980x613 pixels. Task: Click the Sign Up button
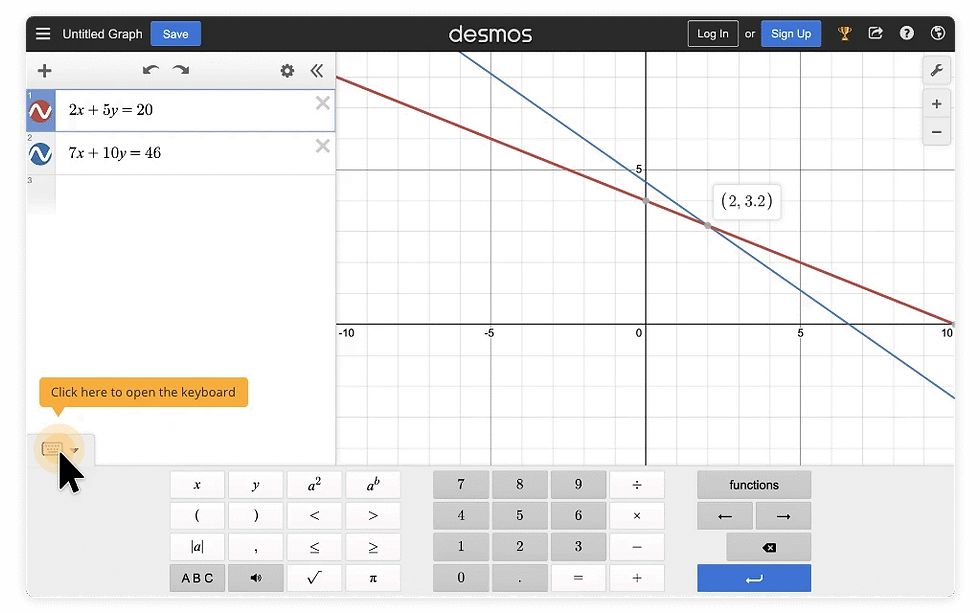[x=791, y=34]
